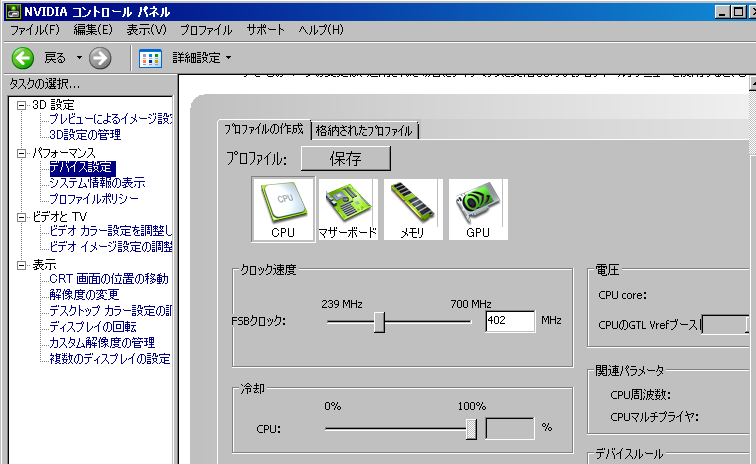This screenshot has height=464, width=756.
Task: Open the サポート menu
Action: click(265, 30)
